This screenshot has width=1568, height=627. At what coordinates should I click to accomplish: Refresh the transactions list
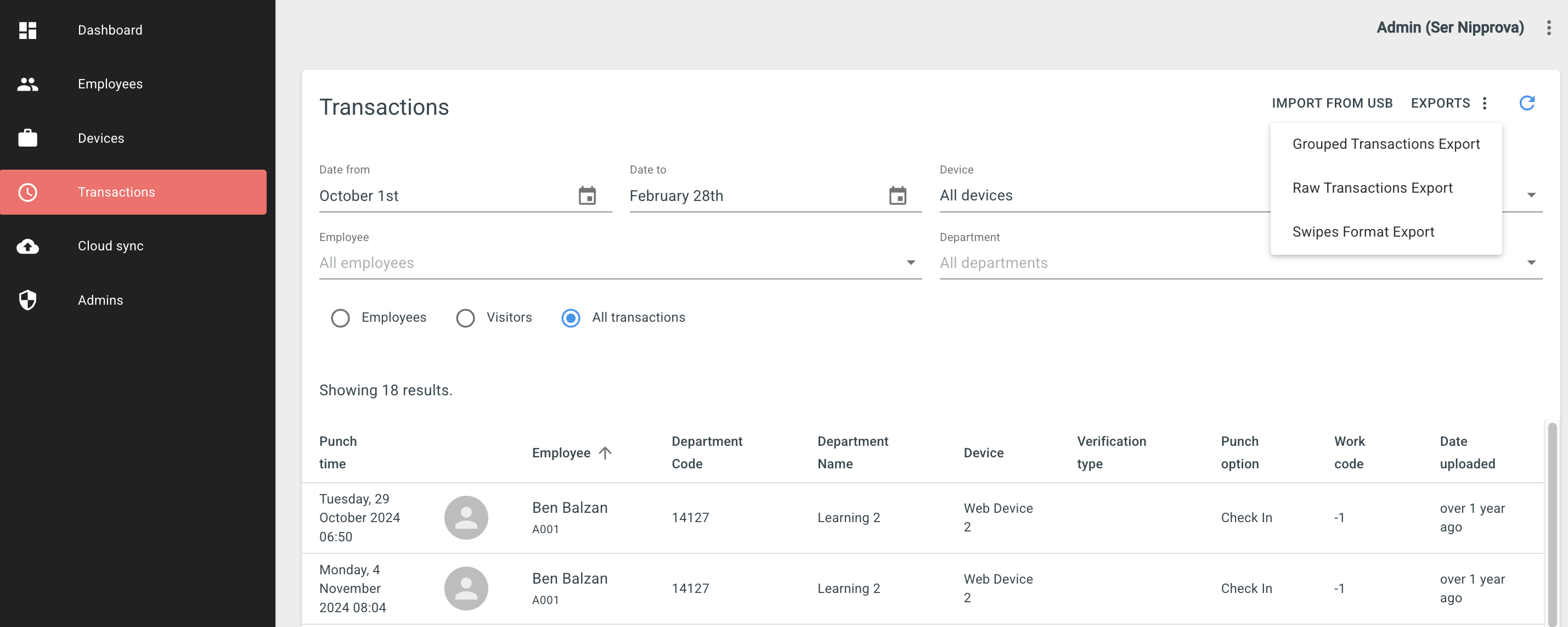point(1527,103)
